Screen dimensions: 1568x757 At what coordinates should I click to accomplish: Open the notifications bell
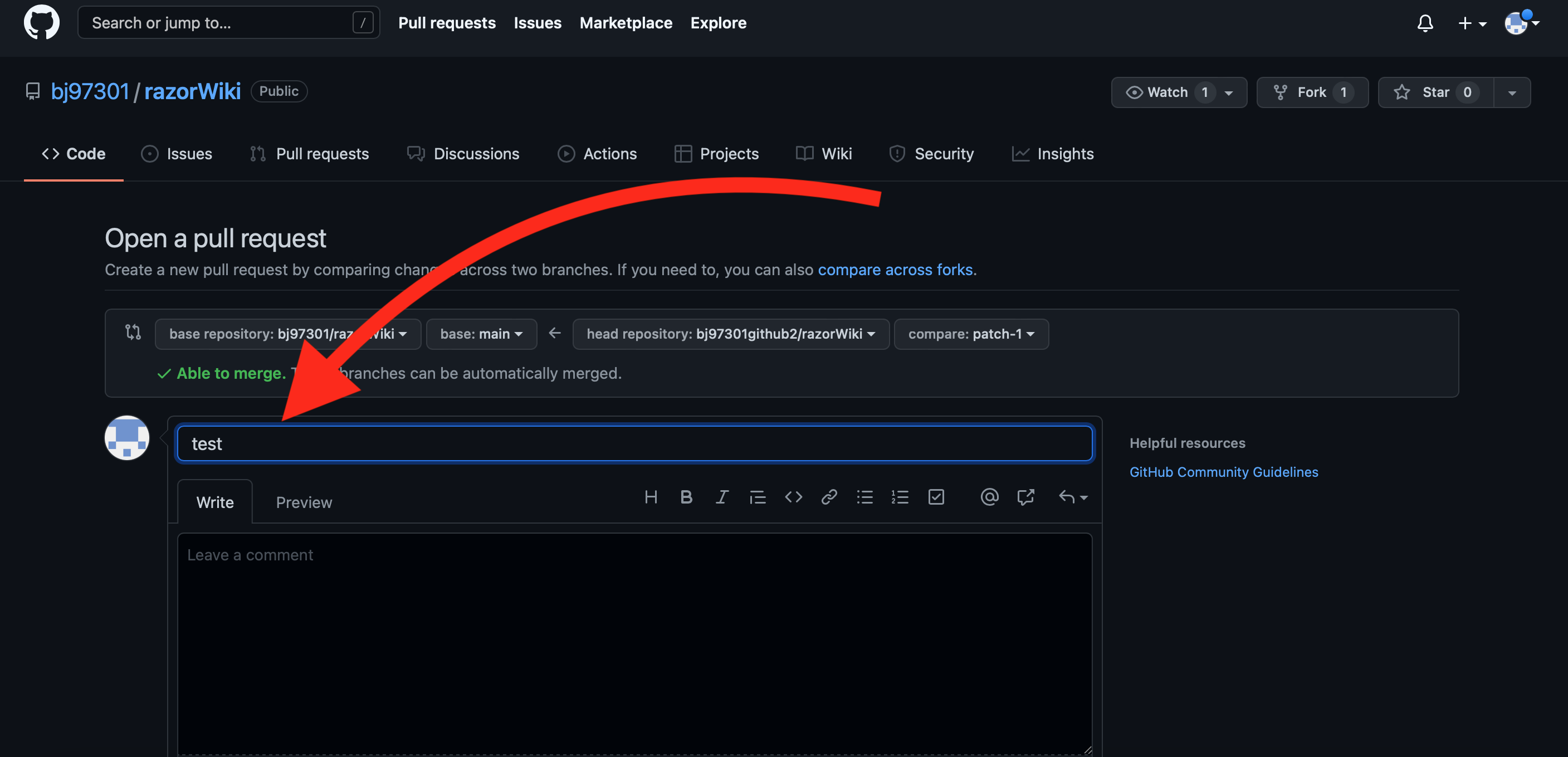(x=1424, y=23)
